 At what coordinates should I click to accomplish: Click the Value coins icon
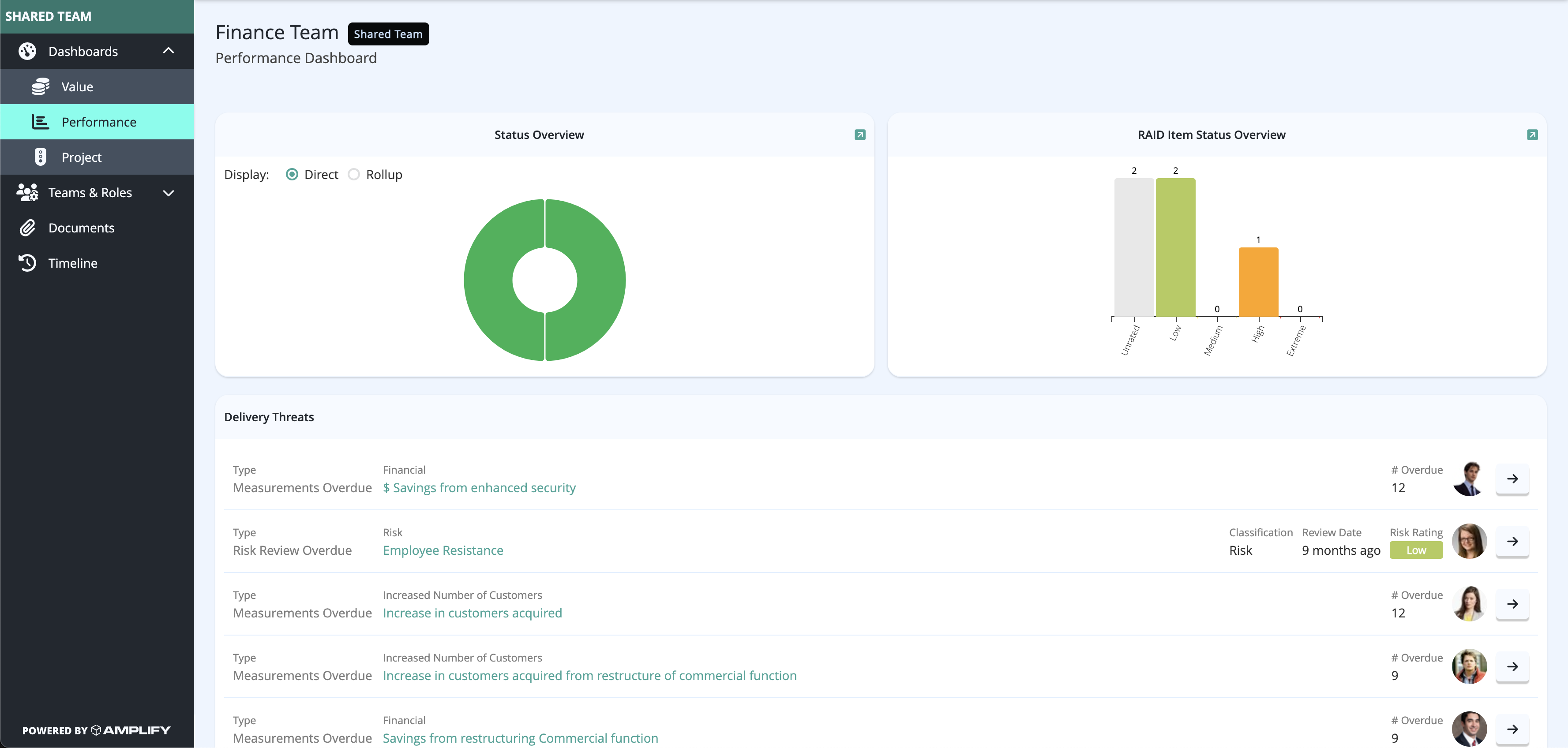pos(40,86)
